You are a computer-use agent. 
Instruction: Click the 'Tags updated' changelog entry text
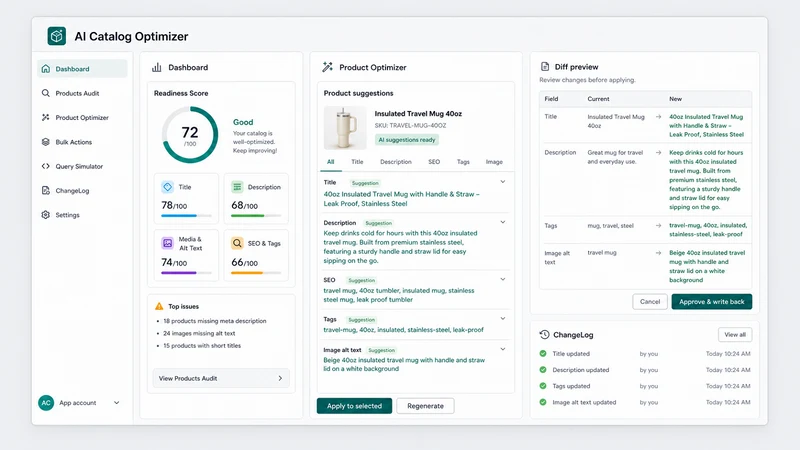click(x=571, y=386)
